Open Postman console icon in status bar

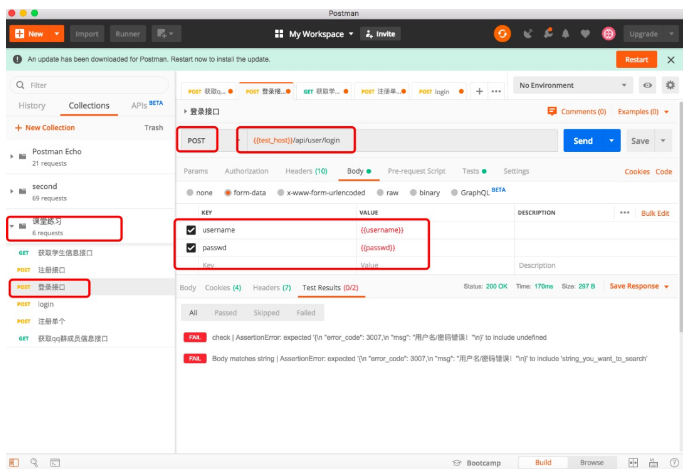tap(55, 463)
